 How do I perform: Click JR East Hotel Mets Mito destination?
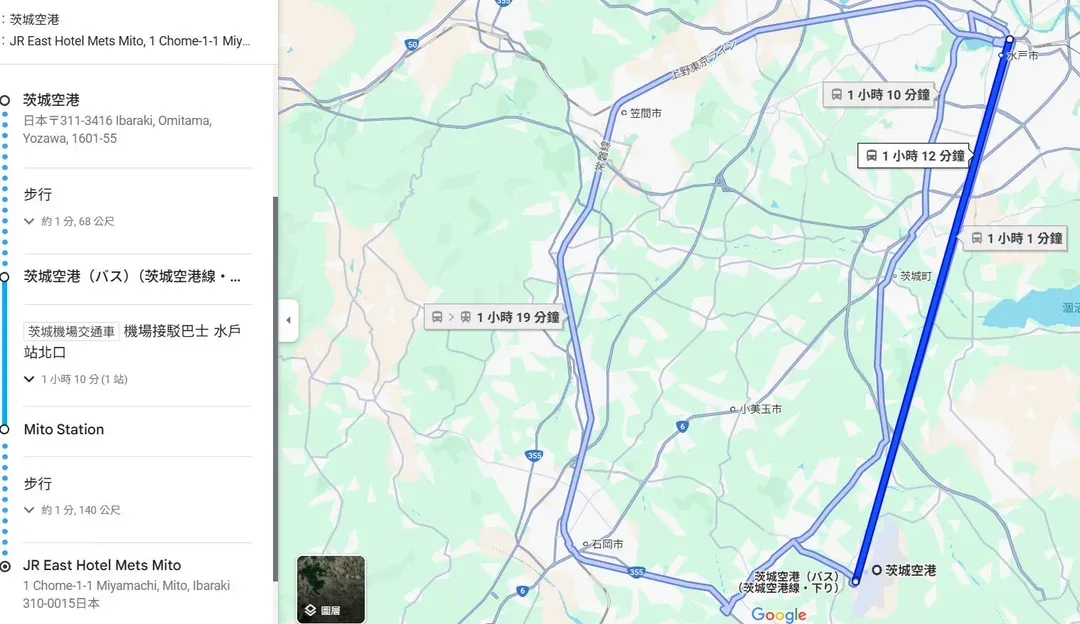point(102,565)
